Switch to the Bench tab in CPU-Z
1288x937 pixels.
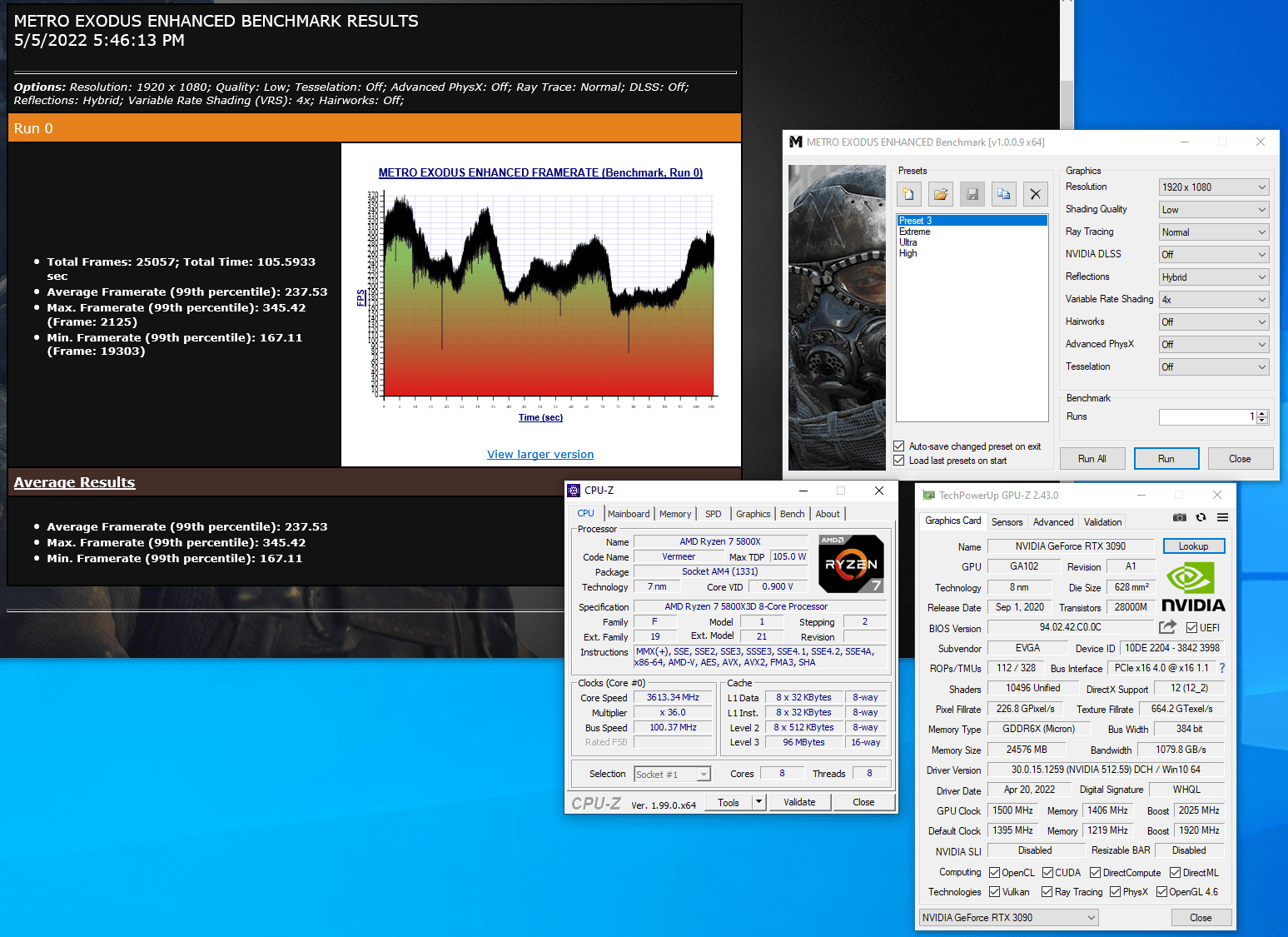793,514
